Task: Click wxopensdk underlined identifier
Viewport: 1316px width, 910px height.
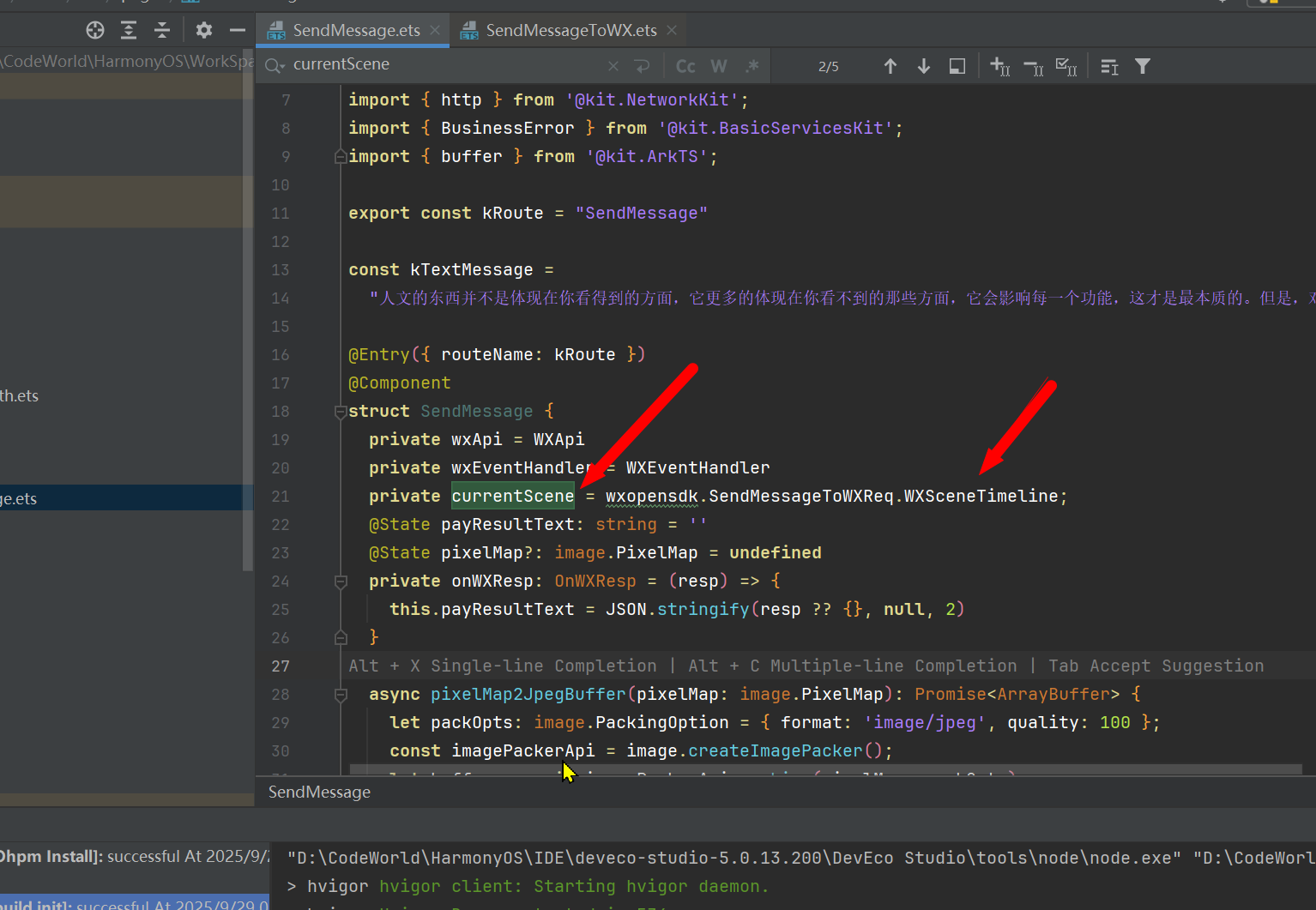Action: (653, 496)
